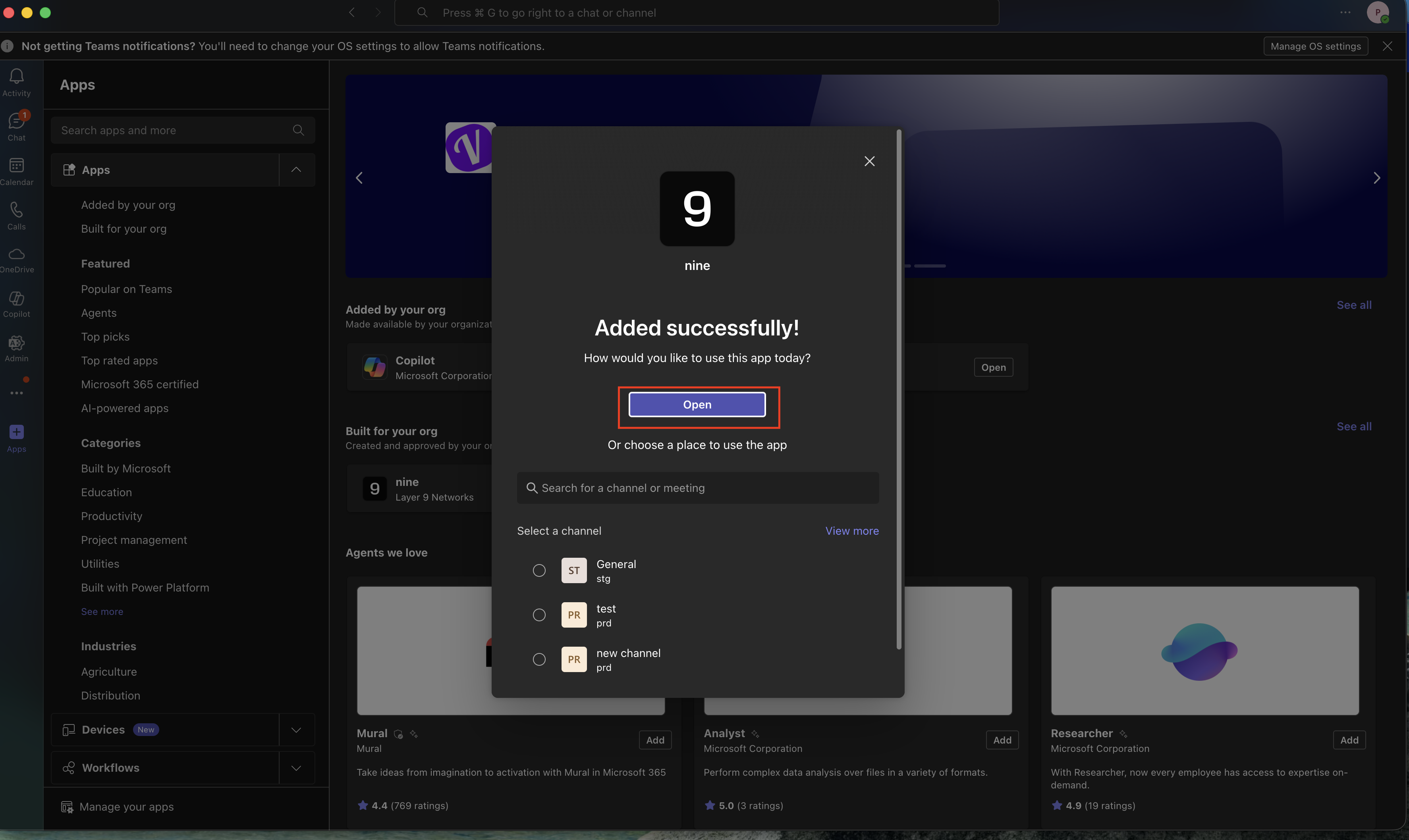The image size is (1409, 840).
Task: Go forward using the top navigation arrow
Action: click(x=378, y=12)
